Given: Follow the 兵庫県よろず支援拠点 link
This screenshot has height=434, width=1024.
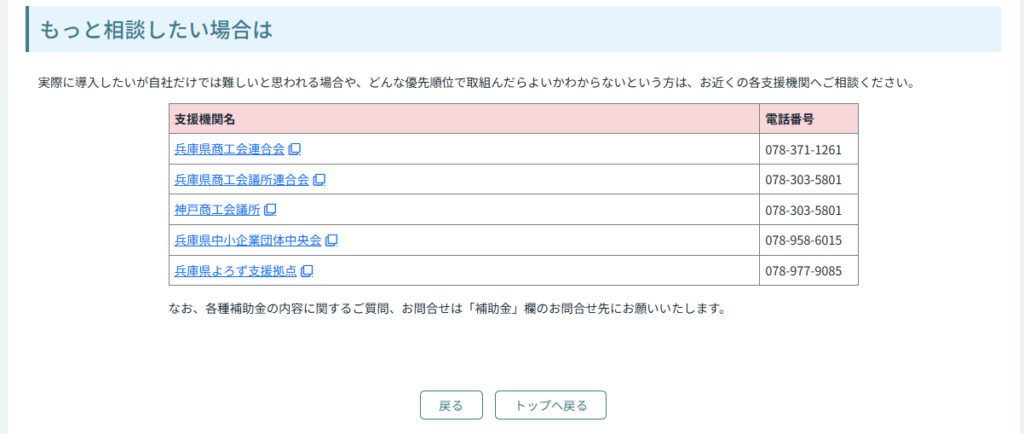Looking at the screenshot, I should point(235,271).
